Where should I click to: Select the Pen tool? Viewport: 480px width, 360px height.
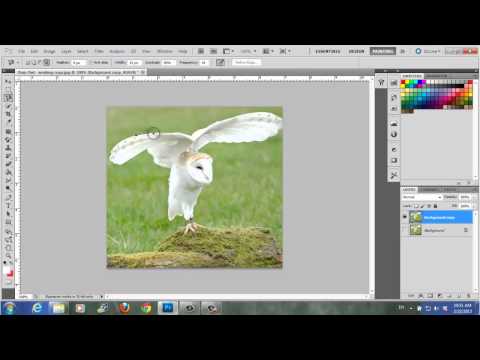click(x=8, y=197)
